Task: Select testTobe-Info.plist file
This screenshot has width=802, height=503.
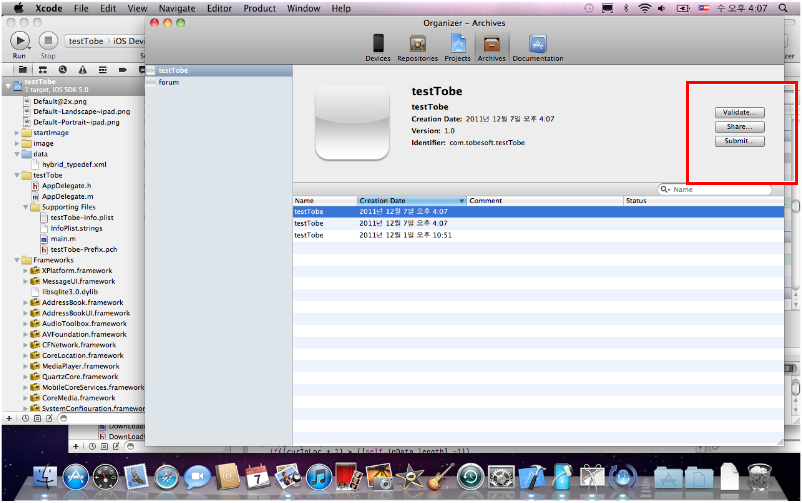Action: pyautogui.click(x=82, y=217)
